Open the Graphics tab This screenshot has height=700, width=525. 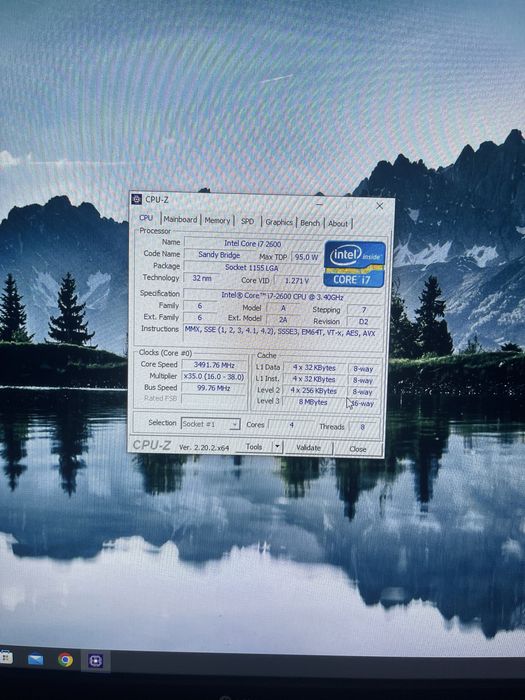tap(279, 222)
